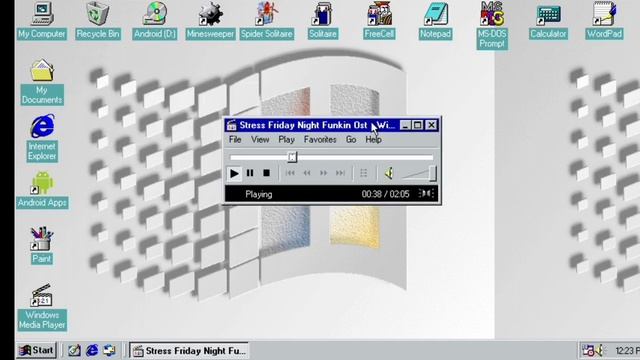640x360 pixels.
Task: Select the Android (D:) drive icon
Action: (155, 20)
